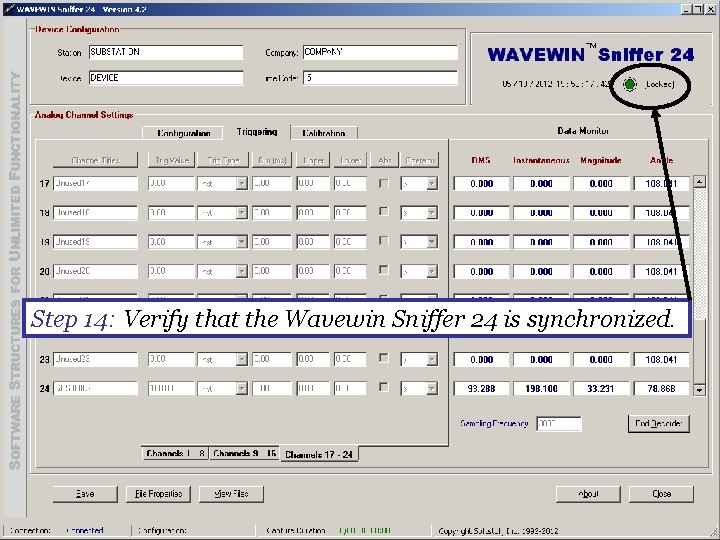This screenshot has height=540, width=720.
Task: Toggle the Abs checkbox for channel 24
Action: pyautogui.click(x=383, y=388)
